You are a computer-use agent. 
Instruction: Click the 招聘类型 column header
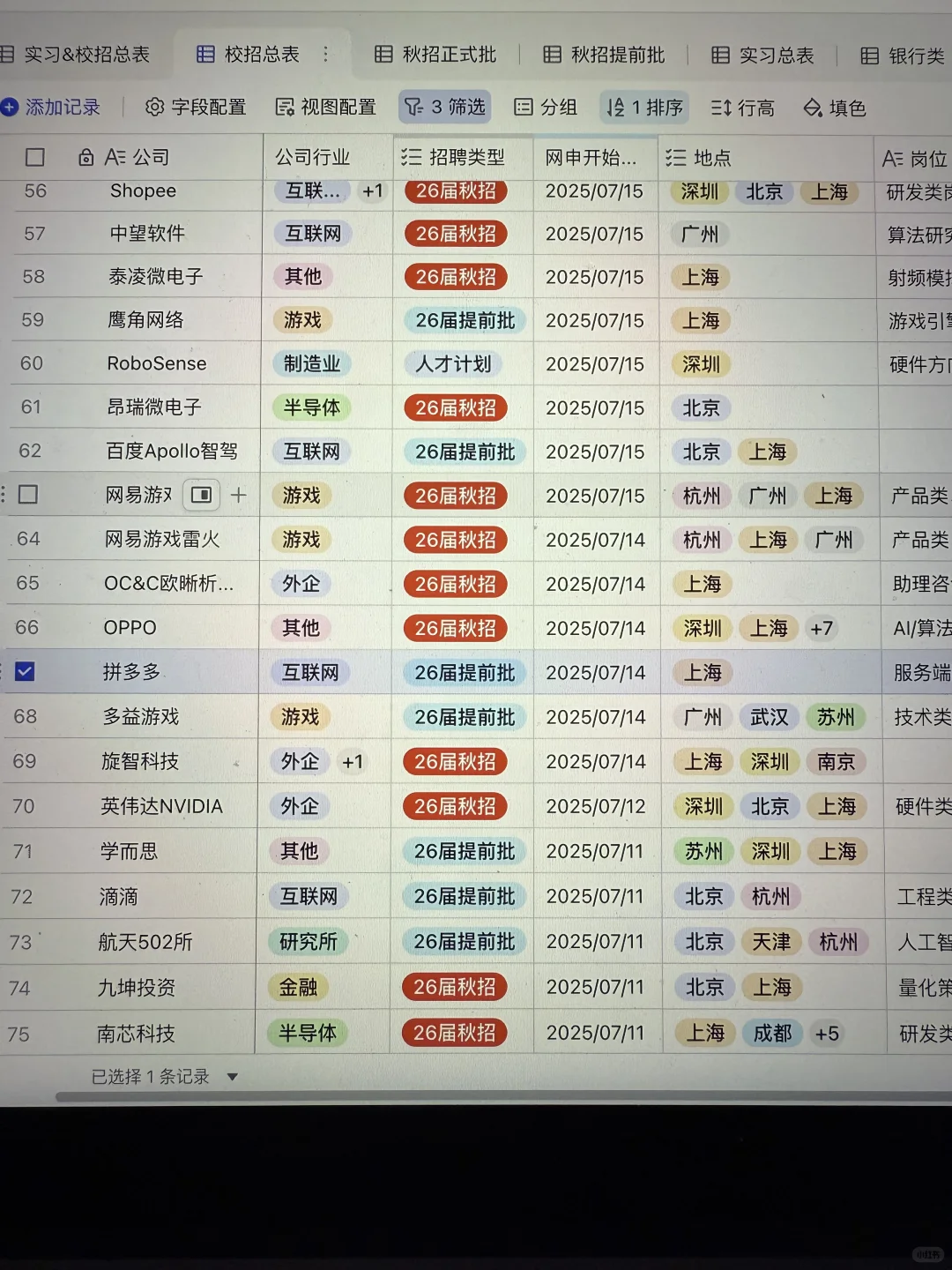coord(463,158)
